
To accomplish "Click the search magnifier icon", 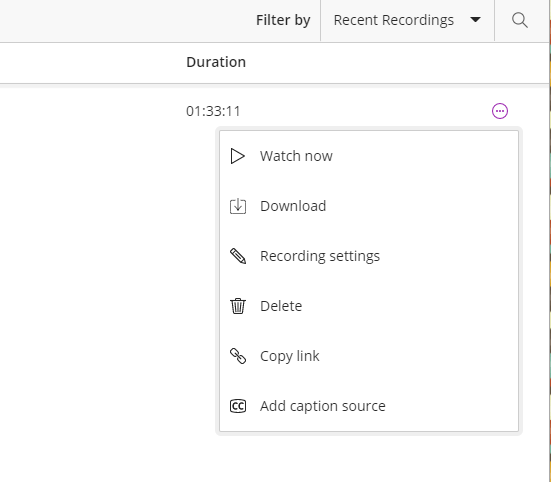I will (520, 20).
